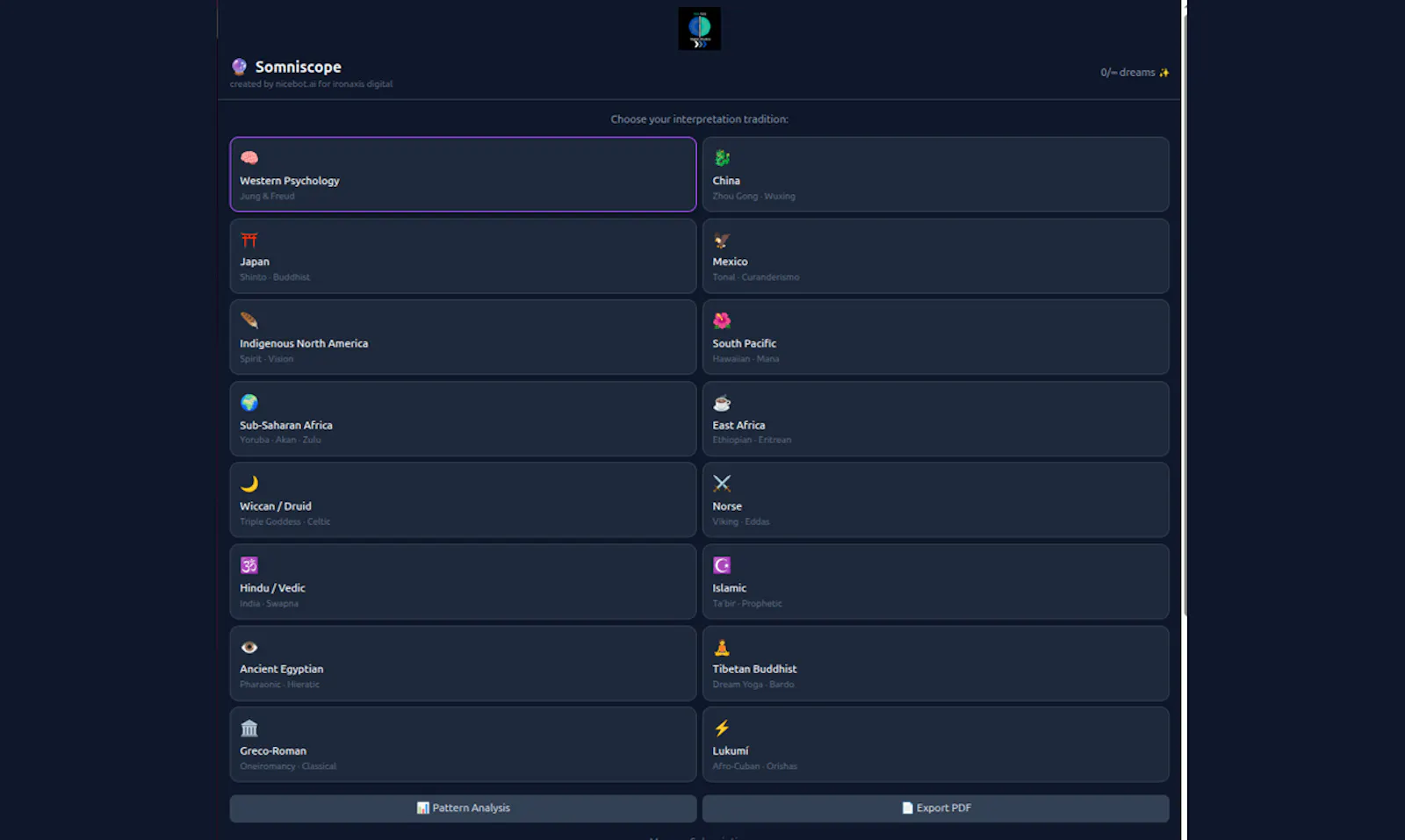This screenshot has width=1405, height=840.
Task: Click the star and crescent icon for Islamic
Action: pyautogui.click(x=722, y=565)
